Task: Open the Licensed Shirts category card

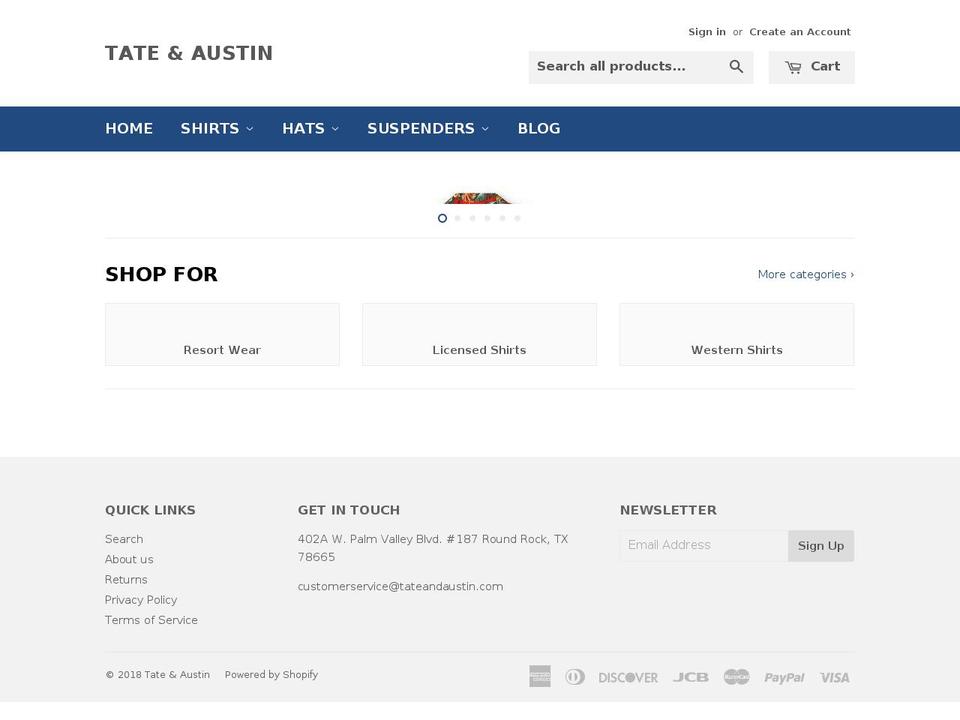Action: [479, 334]
